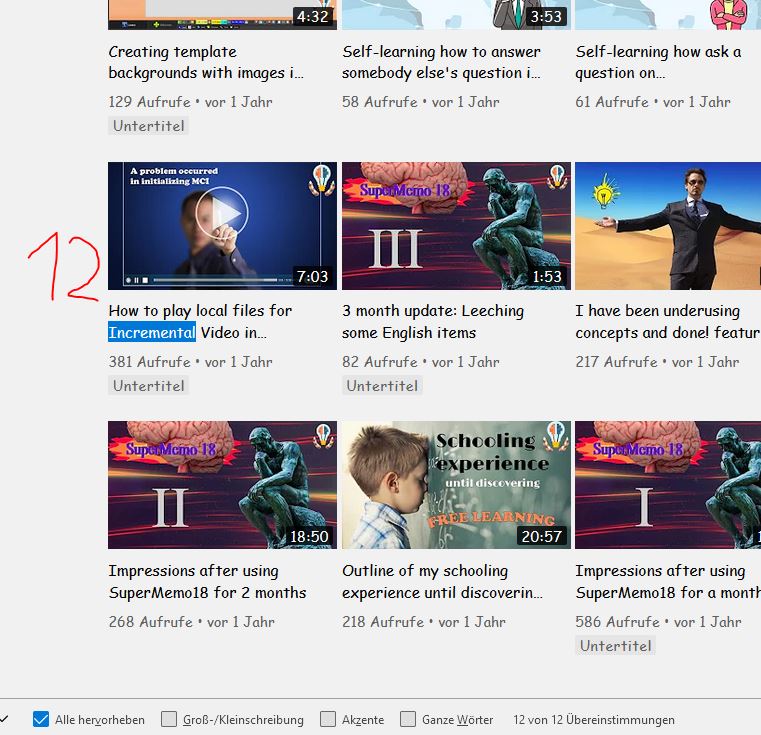This screenshot has height=735, width=761.
Task: Click the '12 von 12 Übereinstimmungen' status text
Action: 594,719
